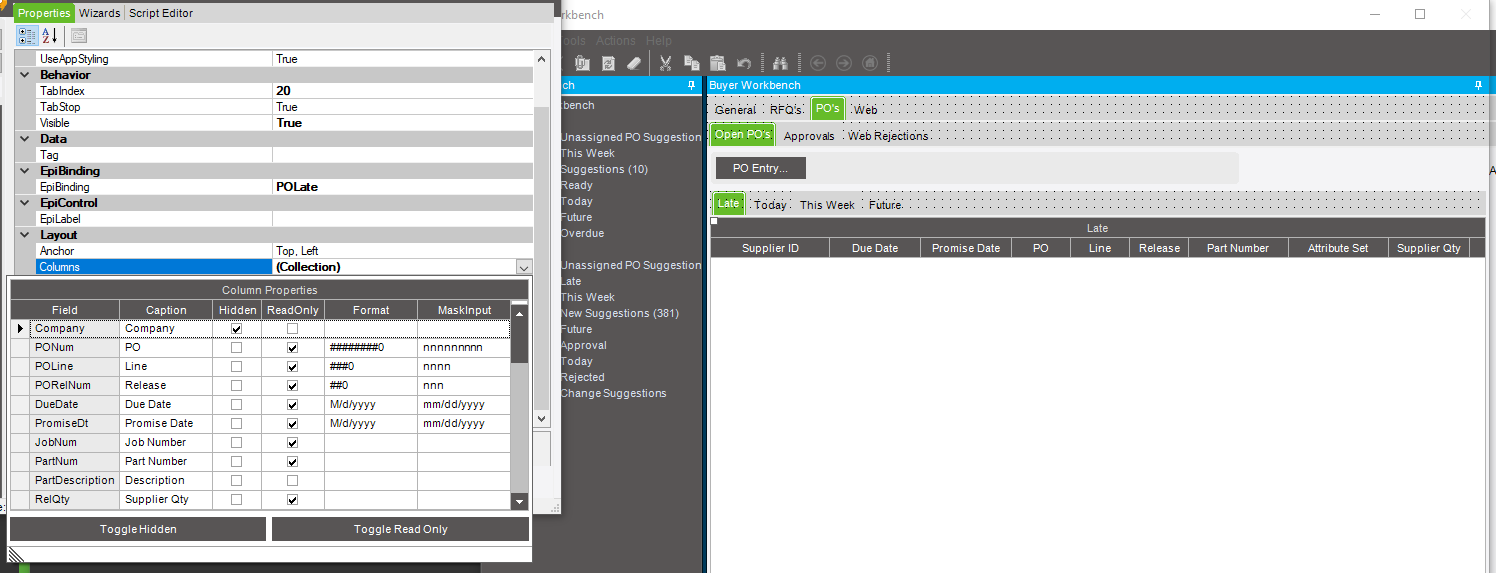Screen dimensions: 1496x573
Task: Open the Properties tab
Action: point(44,13)
